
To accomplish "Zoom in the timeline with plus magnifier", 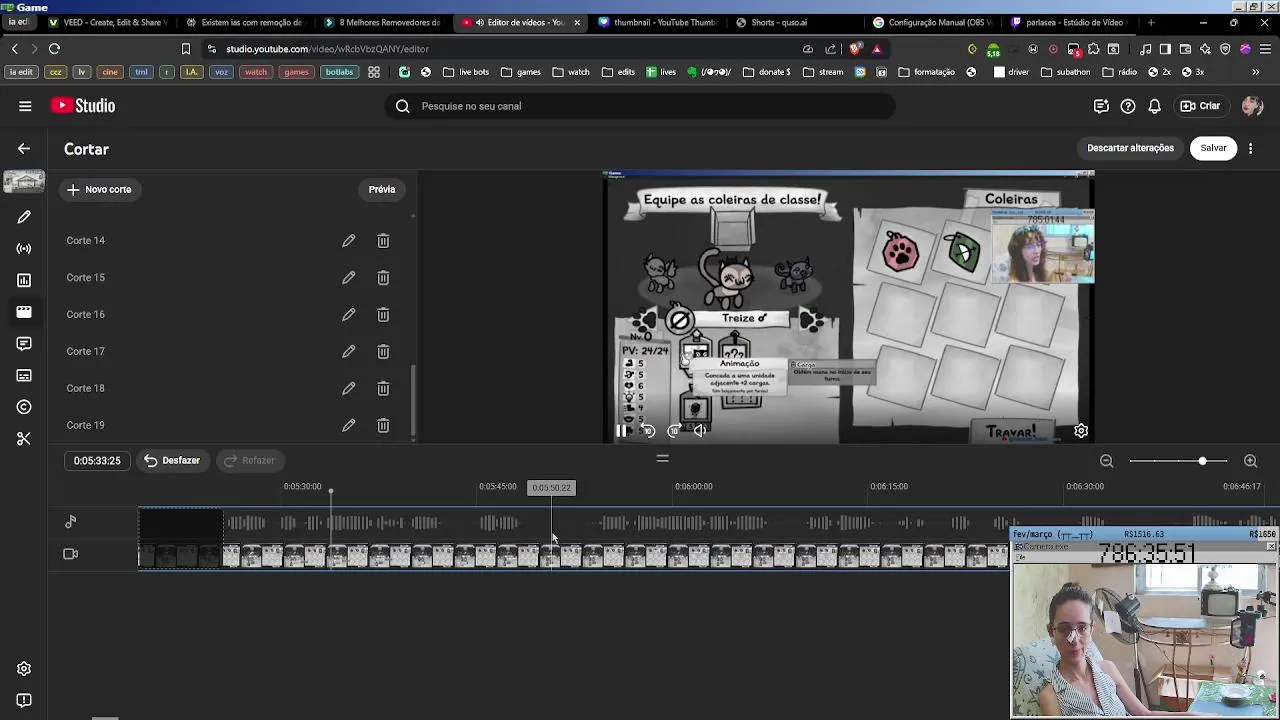I will (x=1250, y=461).
